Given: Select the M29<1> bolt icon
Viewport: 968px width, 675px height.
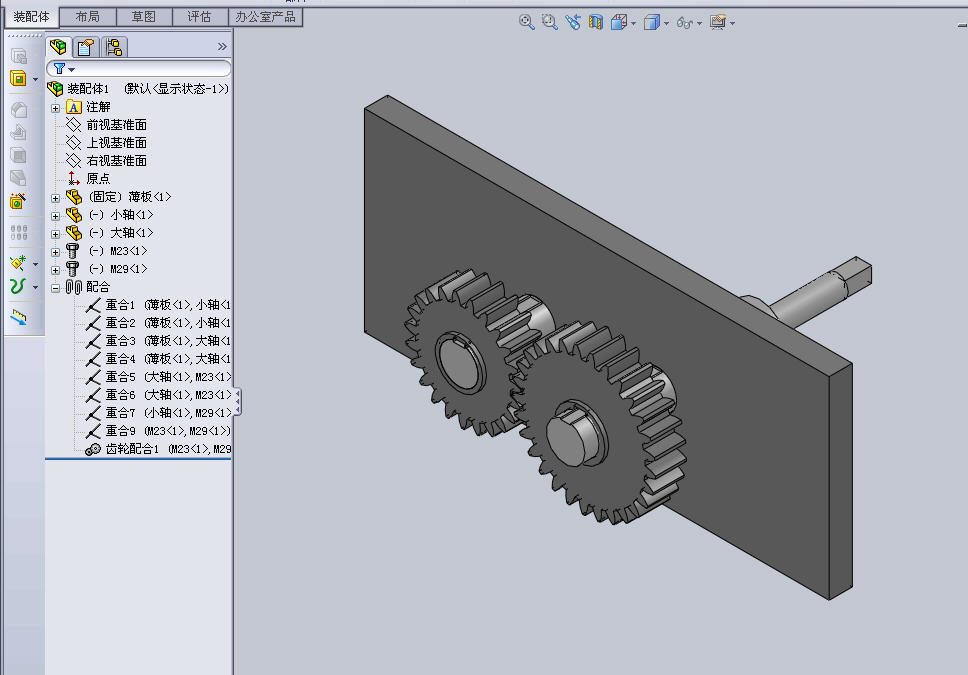Looking at the screenshot, I should click(x=72, y=269).
